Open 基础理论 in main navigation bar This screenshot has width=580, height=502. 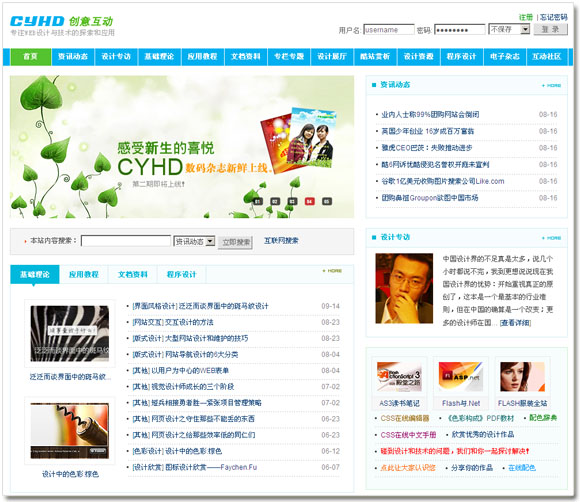(159, 57)
